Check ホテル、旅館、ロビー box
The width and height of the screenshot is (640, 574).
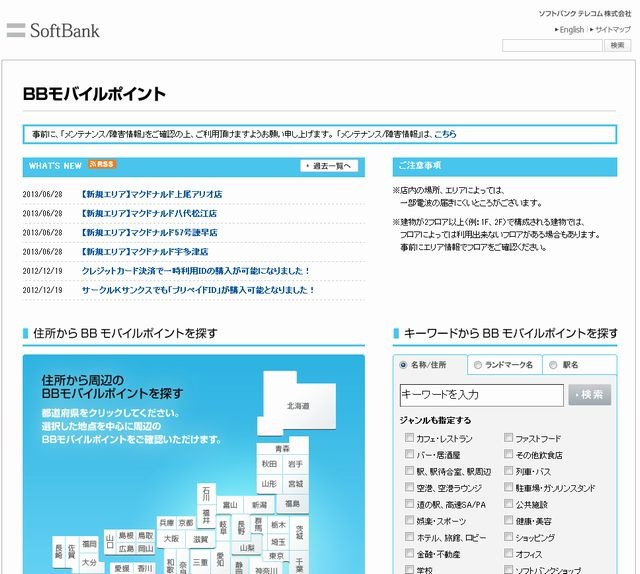click(409, 536)
